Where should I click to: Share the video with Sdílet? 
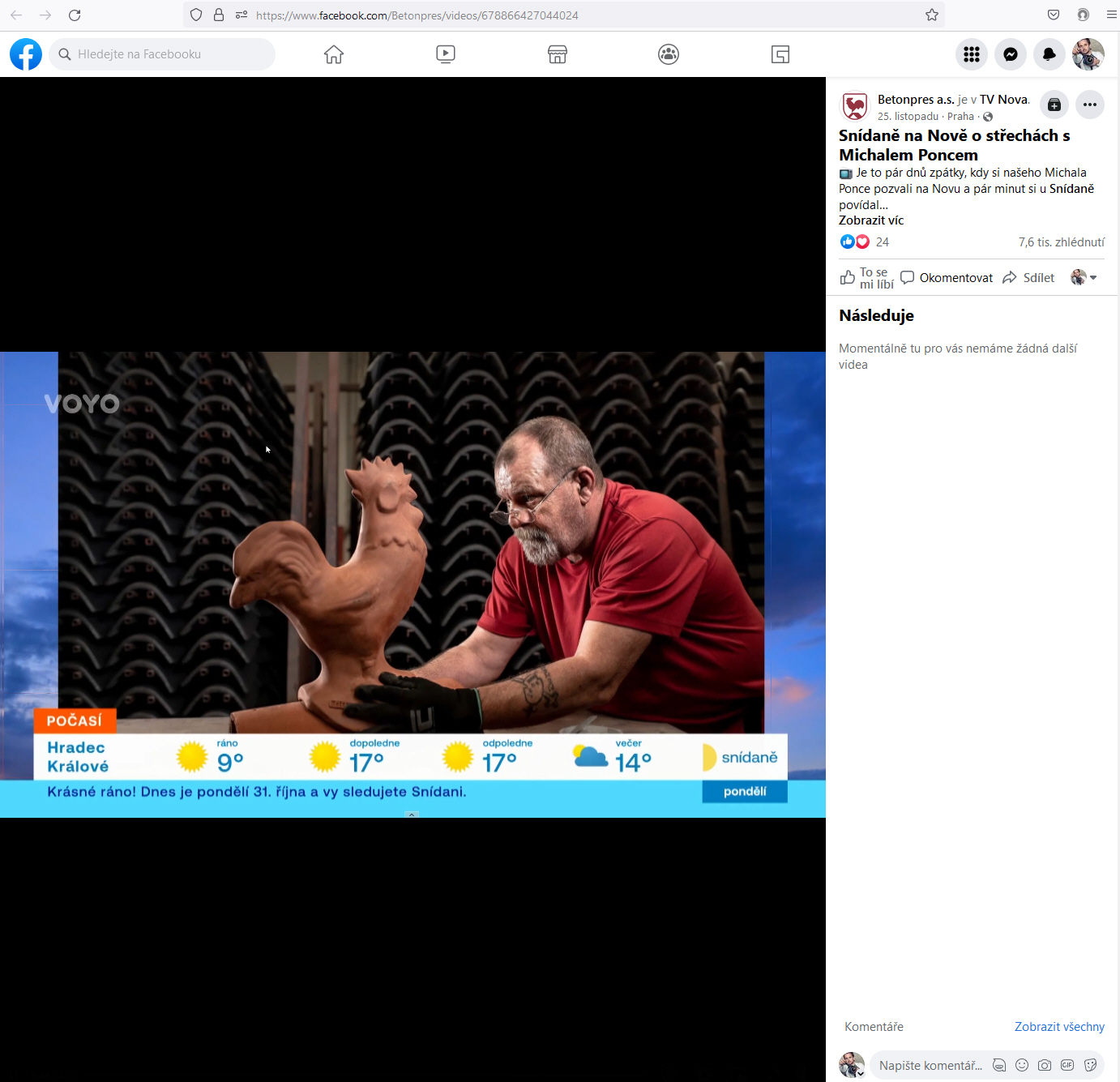tap(1028, 278)
